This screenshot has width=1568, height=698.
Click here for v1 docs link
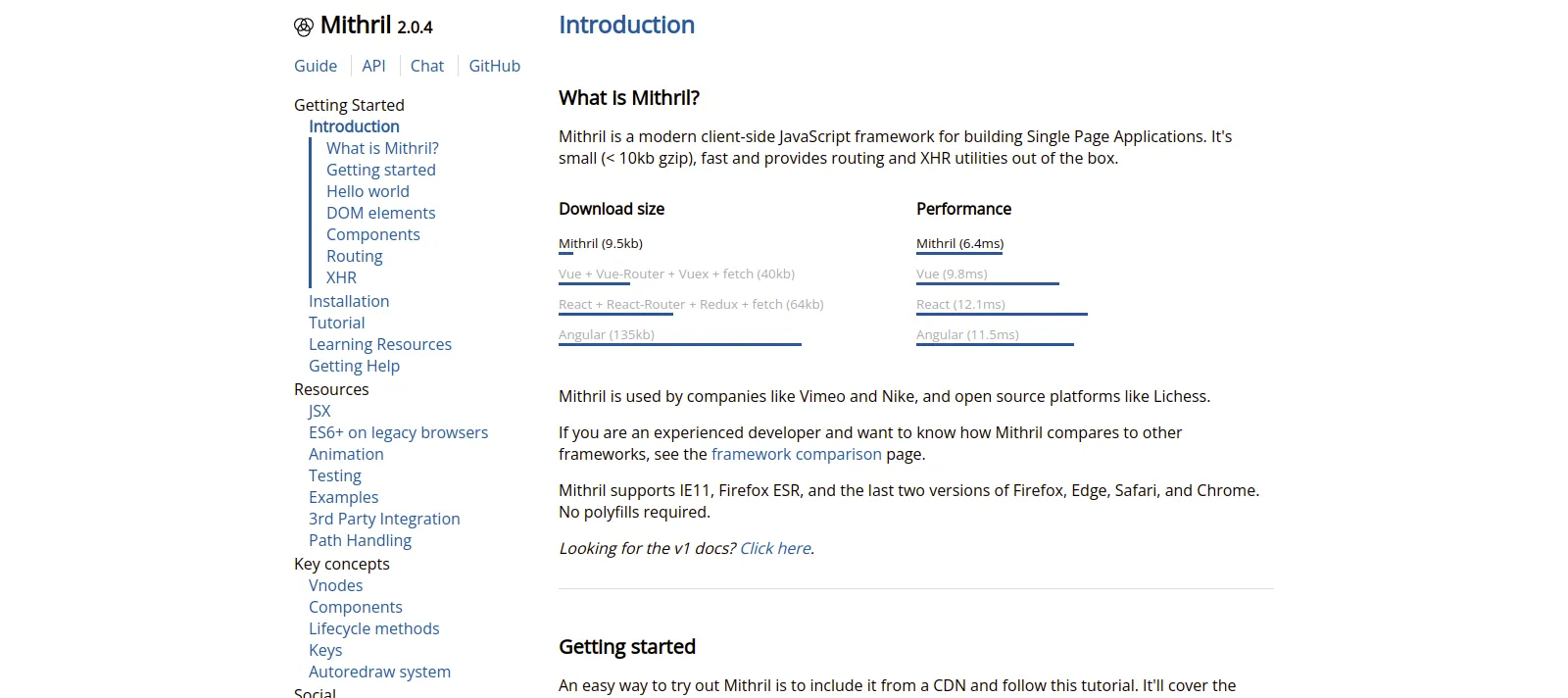click(x=775, y=548)
